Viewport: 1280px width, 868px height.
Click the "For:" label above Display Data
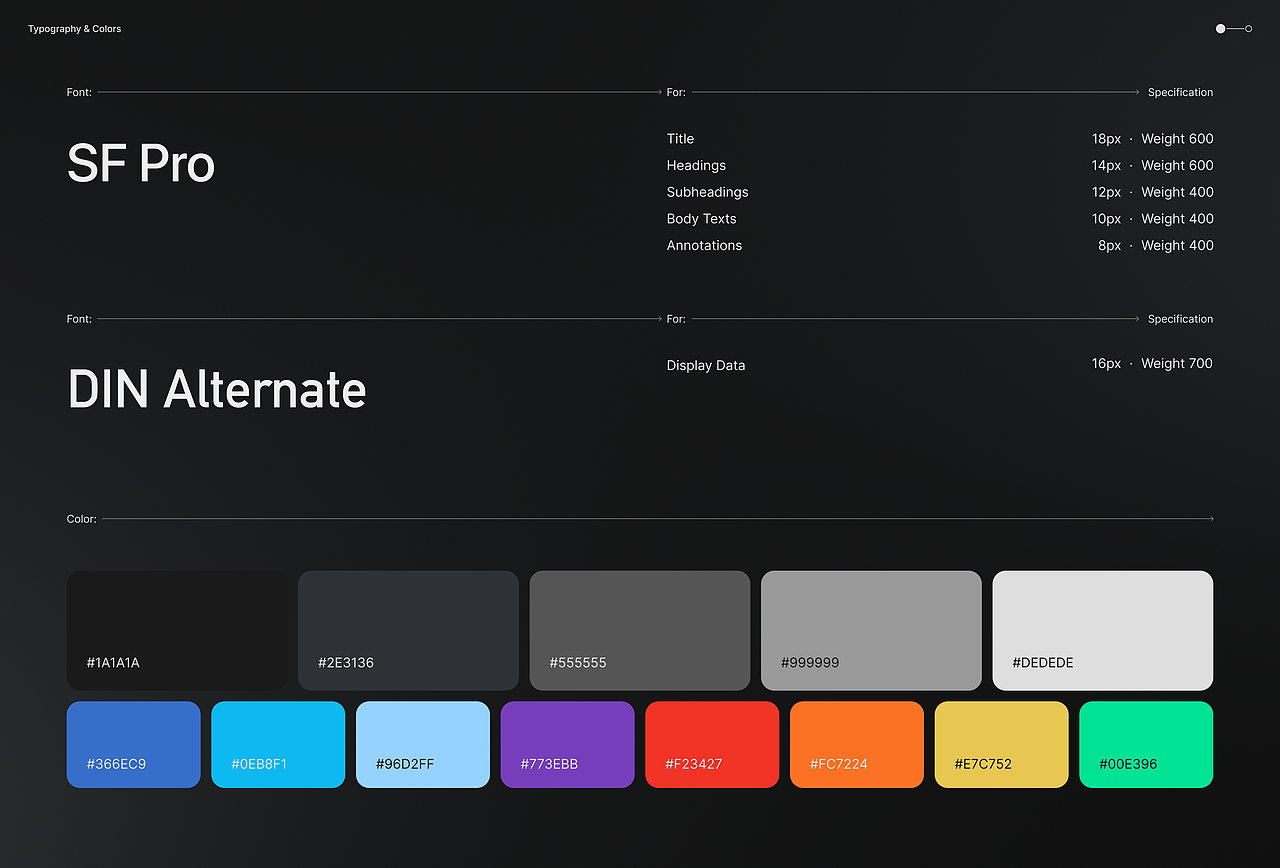[676, 320]
